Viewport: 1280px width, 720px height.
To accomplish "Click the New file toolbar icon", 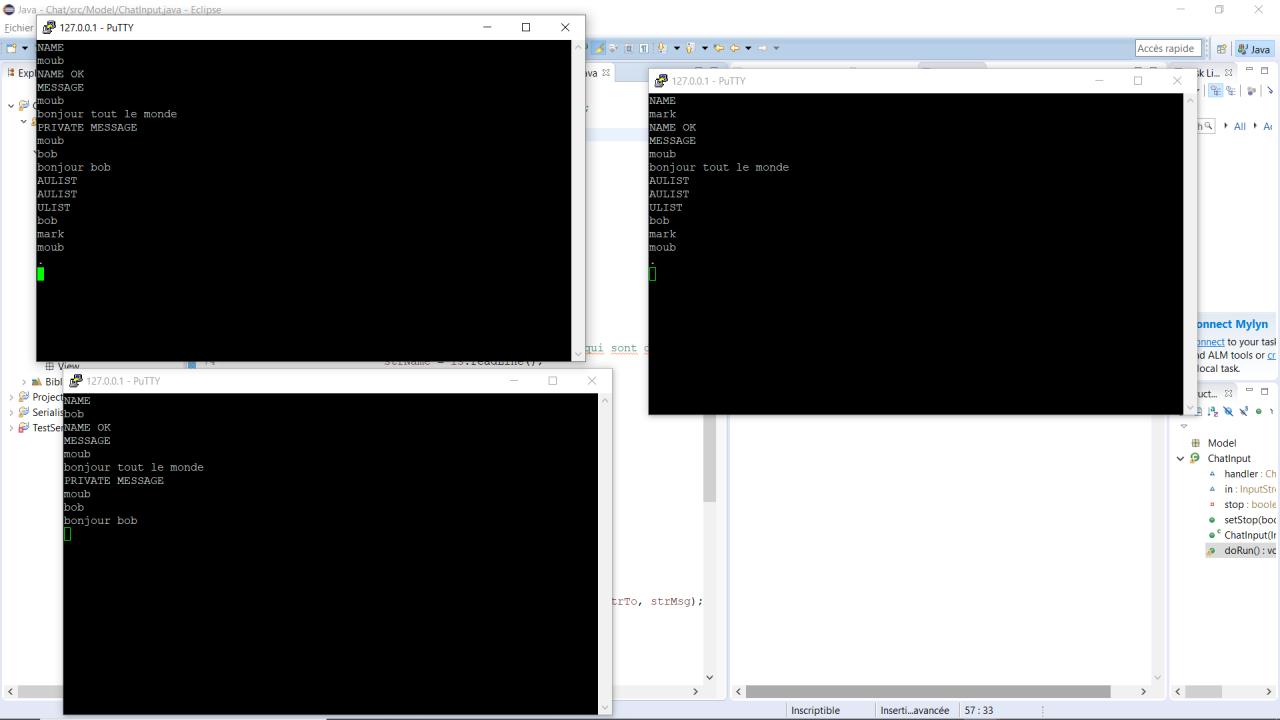I will 13,48.
